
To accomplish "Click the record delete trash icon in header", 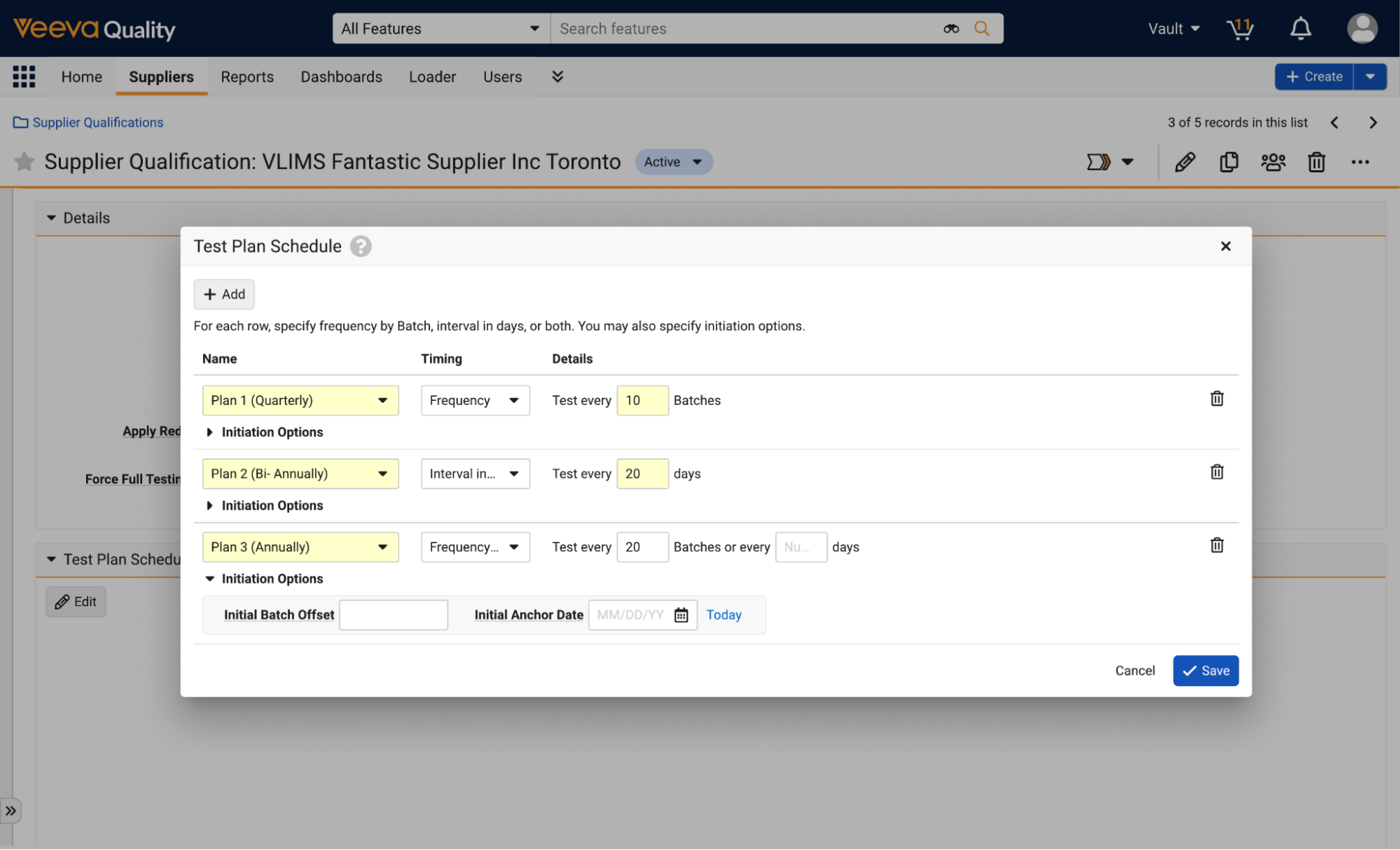I will [x=1317, y=162].
